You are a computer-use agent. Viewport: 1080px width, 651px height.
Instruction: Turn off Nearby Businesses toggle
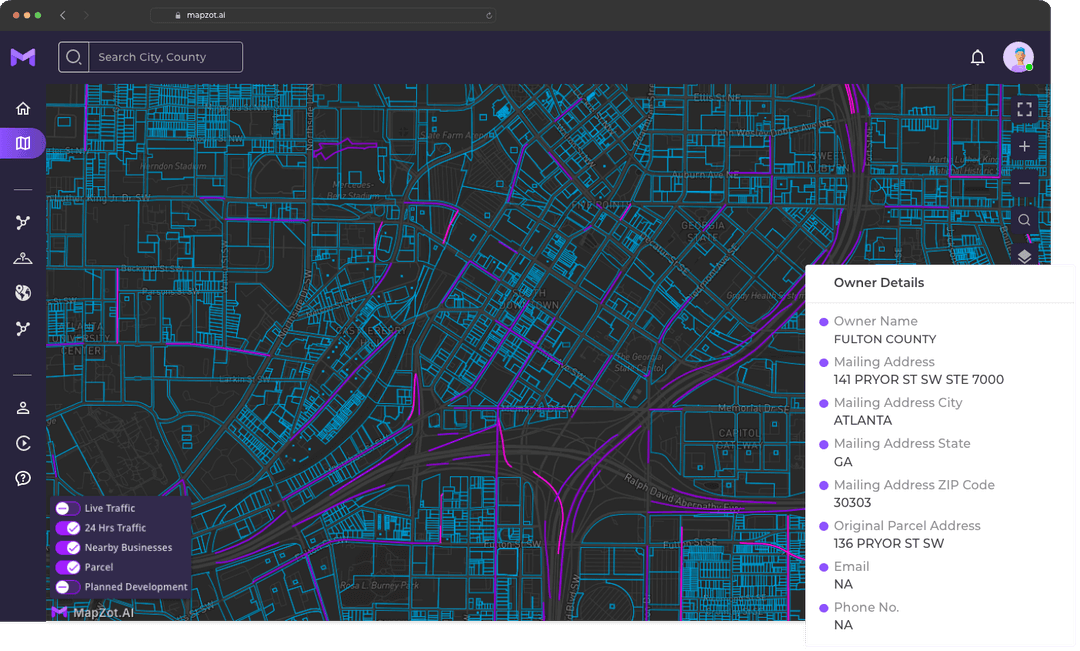(68, 548)
